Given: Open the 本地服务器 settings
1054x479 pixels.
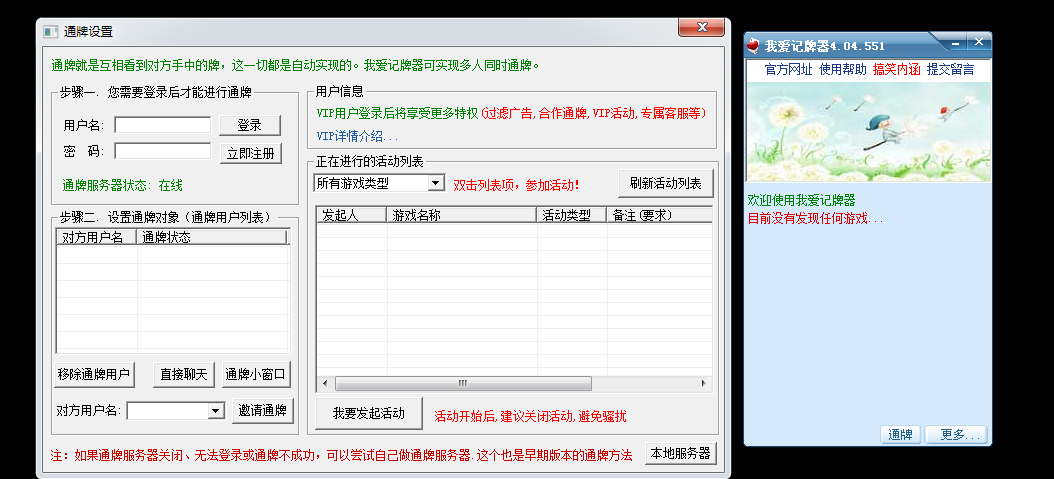Looking at the screenshot, I should pos(680,453).
